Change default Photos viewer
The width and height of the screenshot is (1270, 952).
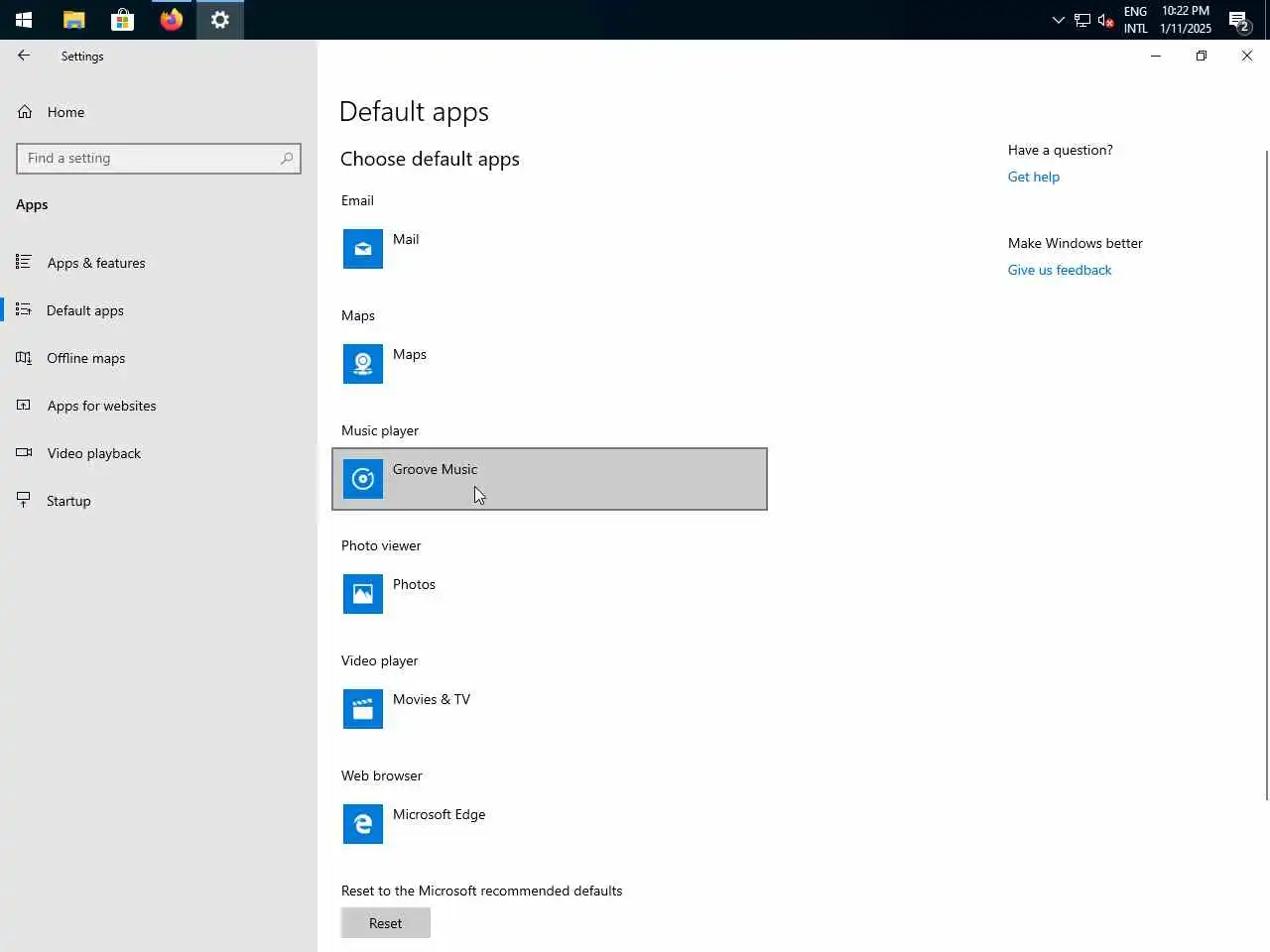coord(550,594)
